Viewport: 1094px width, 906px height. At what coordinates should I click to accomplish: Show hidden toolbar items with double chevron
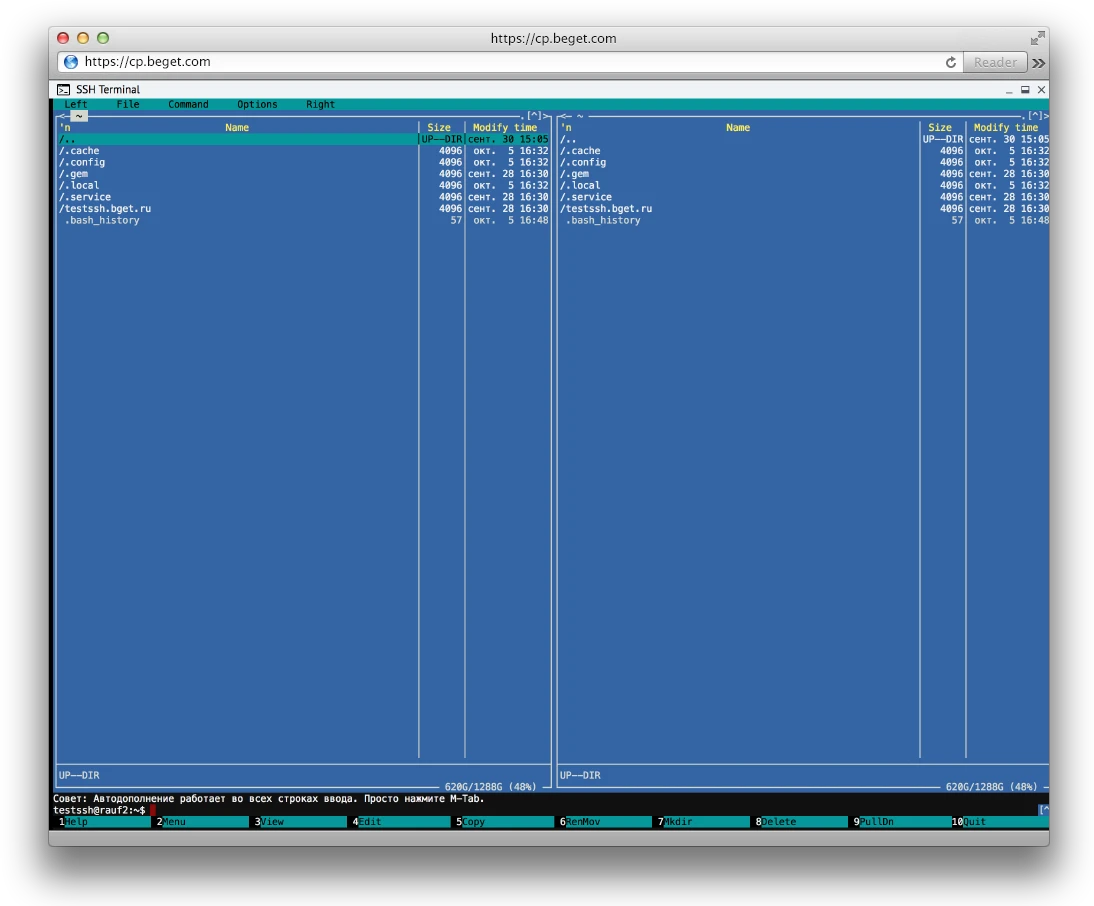pos(1039,62)
